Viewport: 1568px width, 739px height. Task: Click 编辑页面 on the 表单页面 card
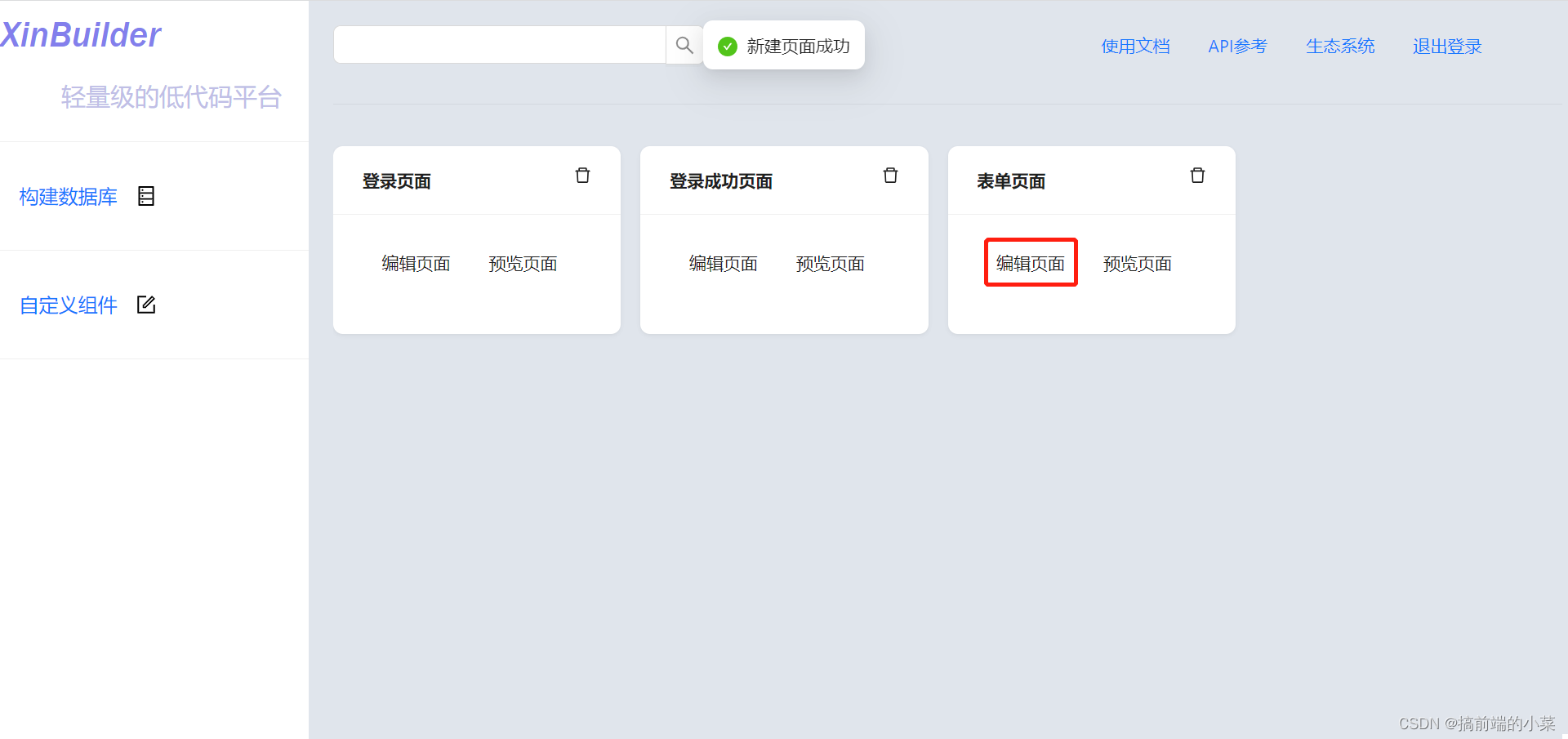tap(1031, 263)
